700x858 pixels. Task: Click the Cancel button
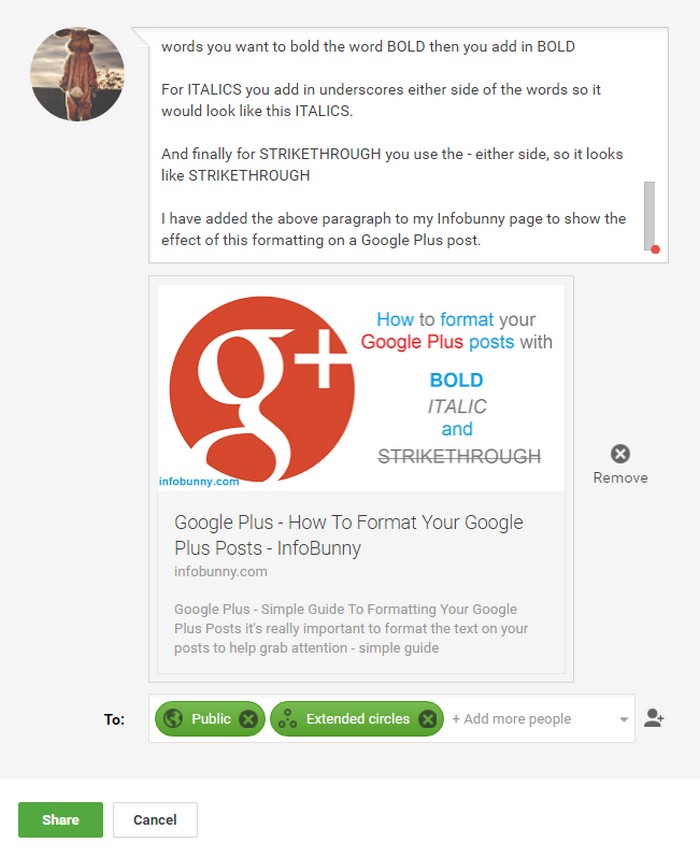[x=155, y=820]
